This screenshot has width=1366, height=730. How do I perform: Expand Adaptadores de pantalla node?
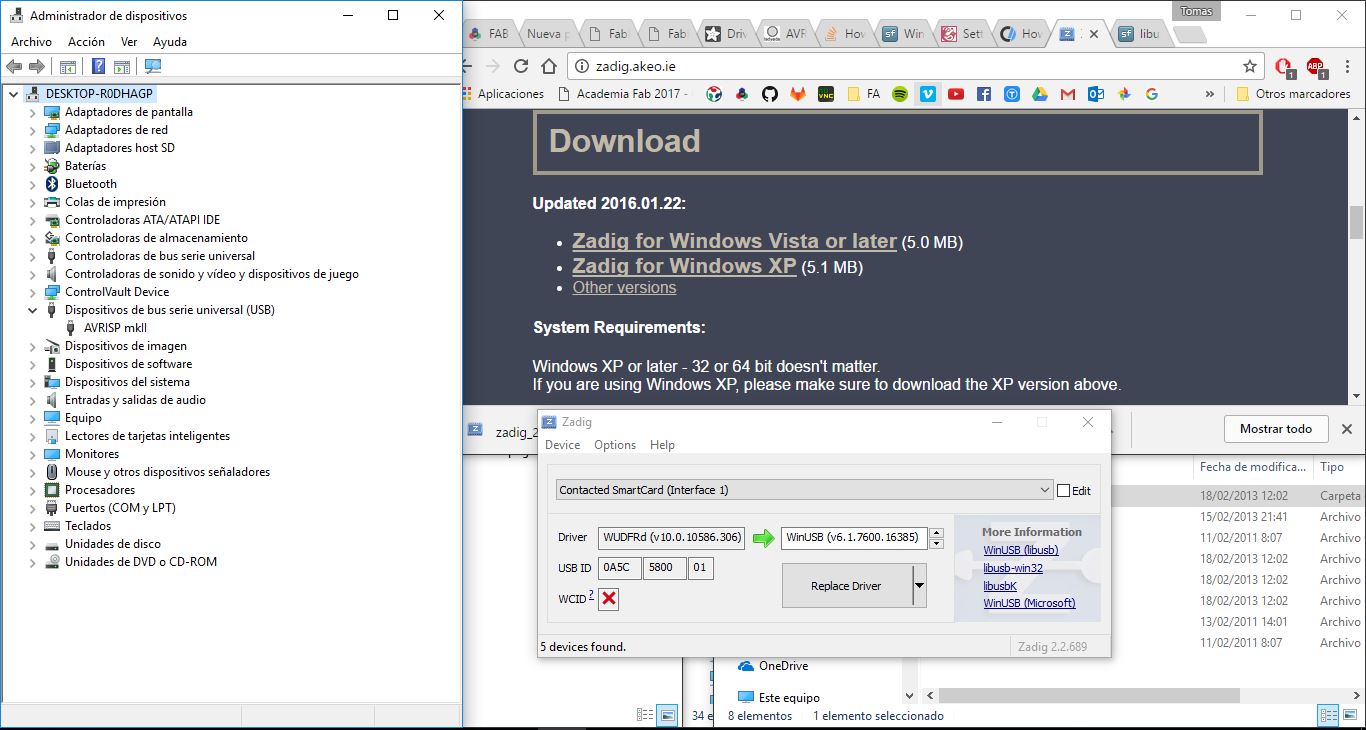[32, 112]
